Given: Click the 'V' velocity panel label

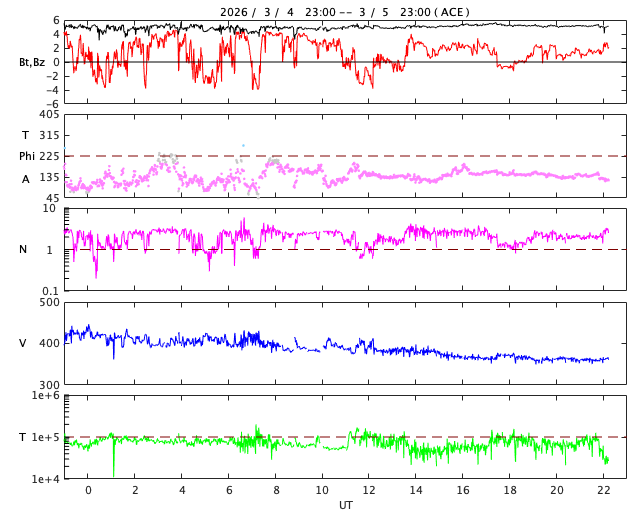Looking at the screenshot, I should point(23,343).
